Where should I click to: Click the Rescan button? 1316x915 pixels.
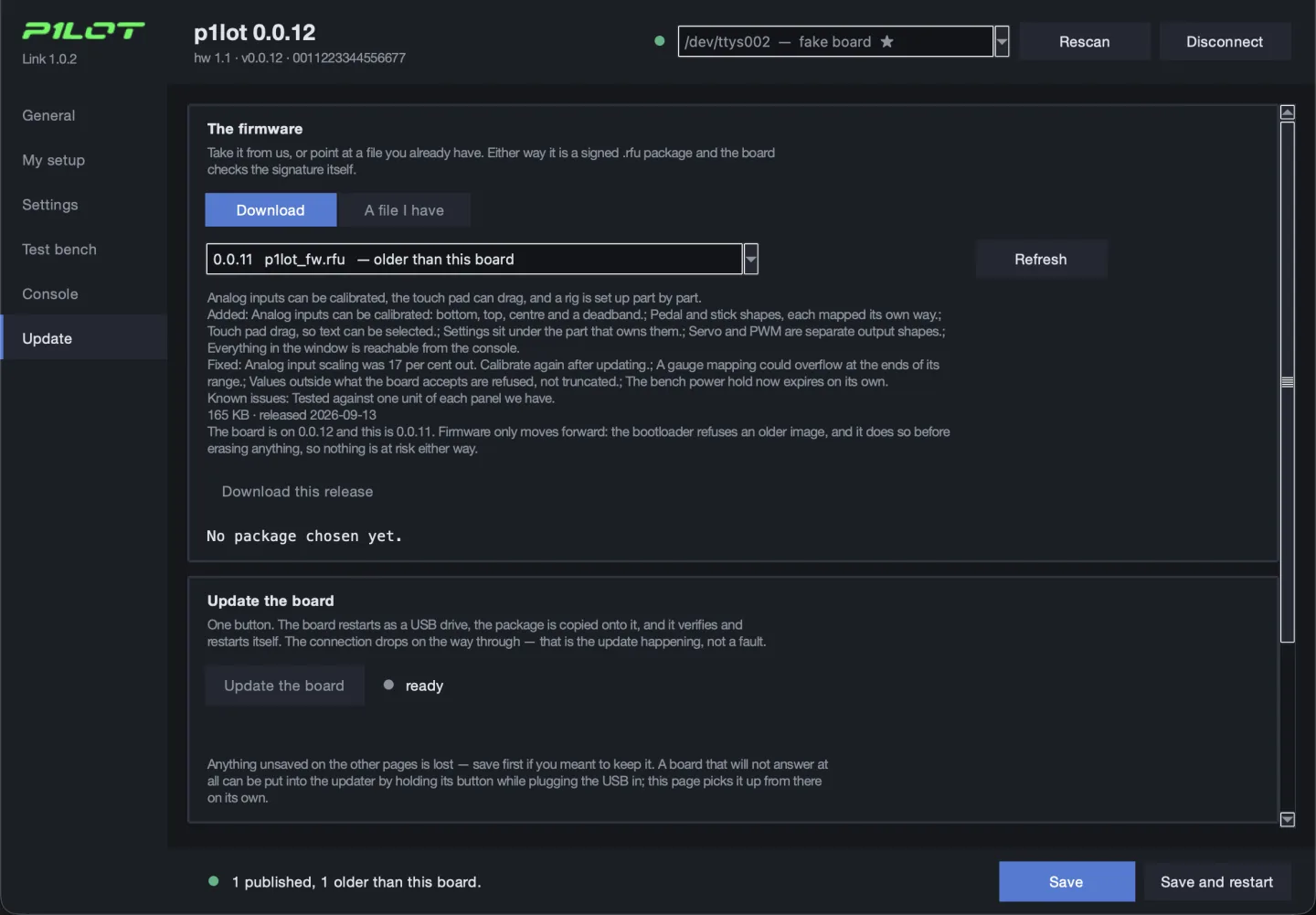1084,42
